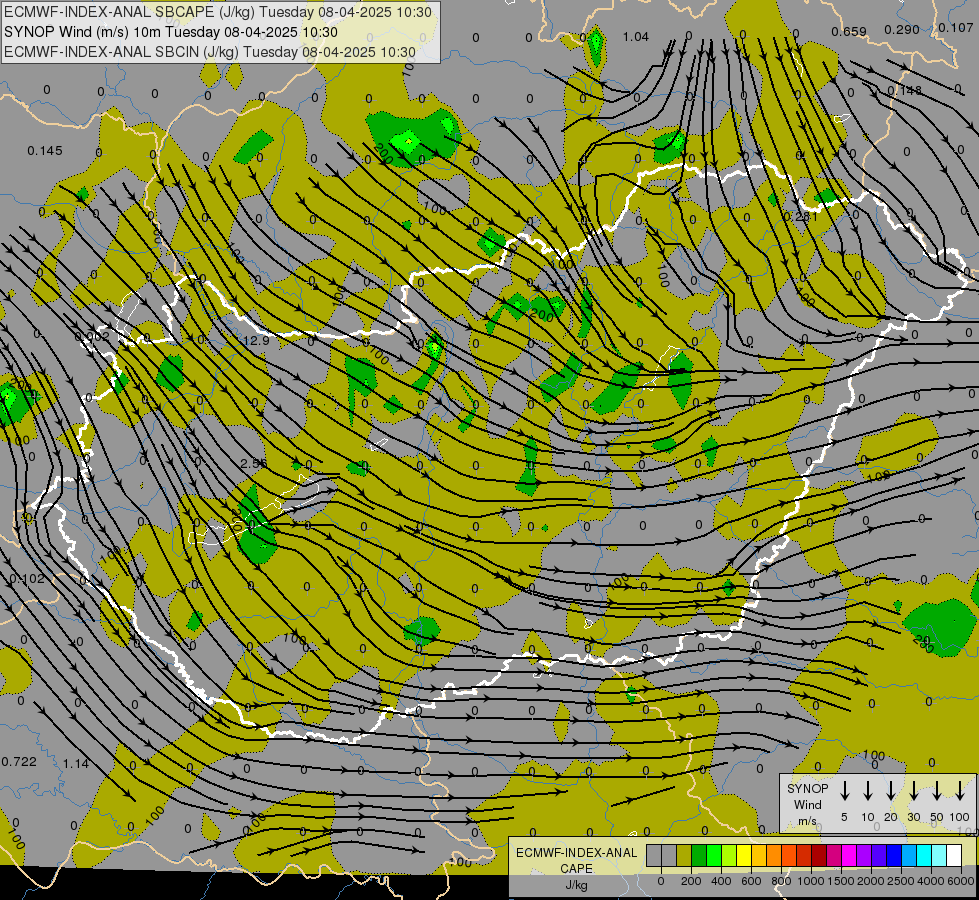Pick the bright green CAPE legend swatch
This screenshot has height=900, width=979.
pos(714,855)
